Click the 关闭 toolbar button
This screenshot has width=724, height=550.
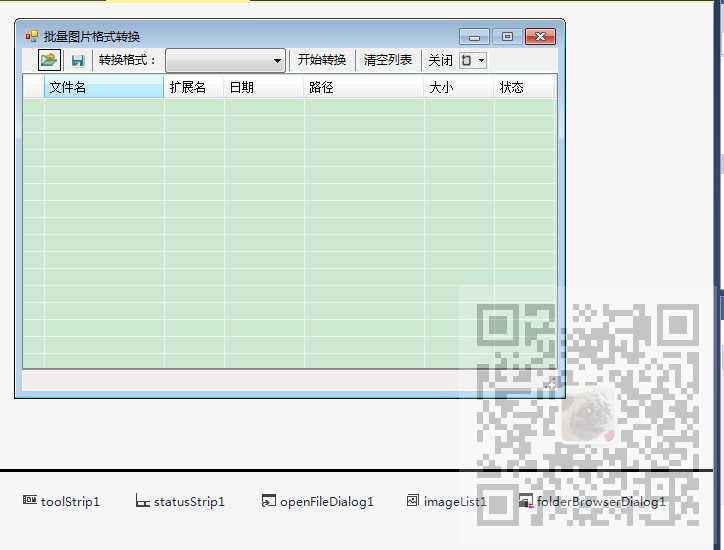tap(440, 60)
